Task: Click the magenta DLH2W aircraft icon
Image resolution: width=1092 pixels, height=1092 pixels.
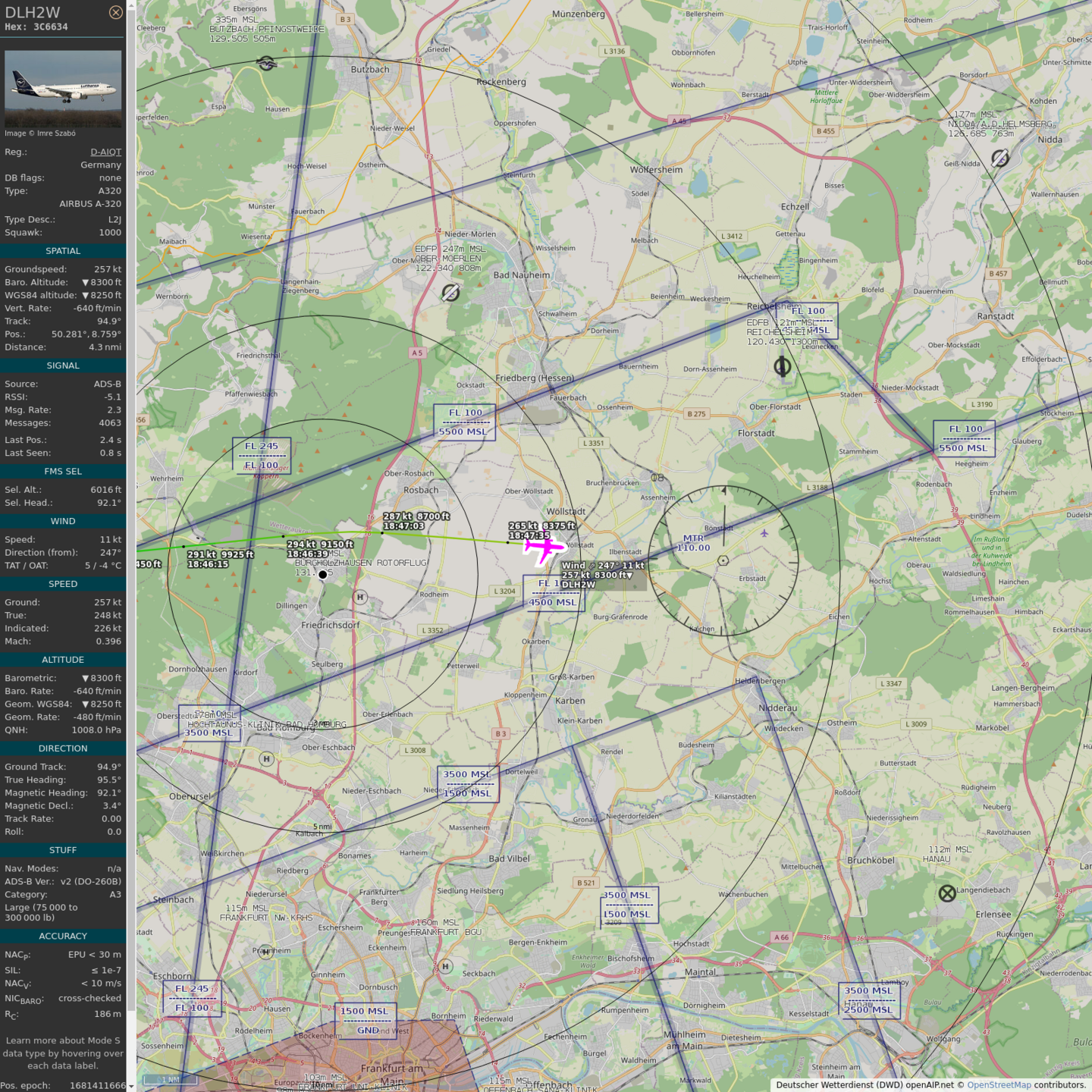Action: [544, 547]
